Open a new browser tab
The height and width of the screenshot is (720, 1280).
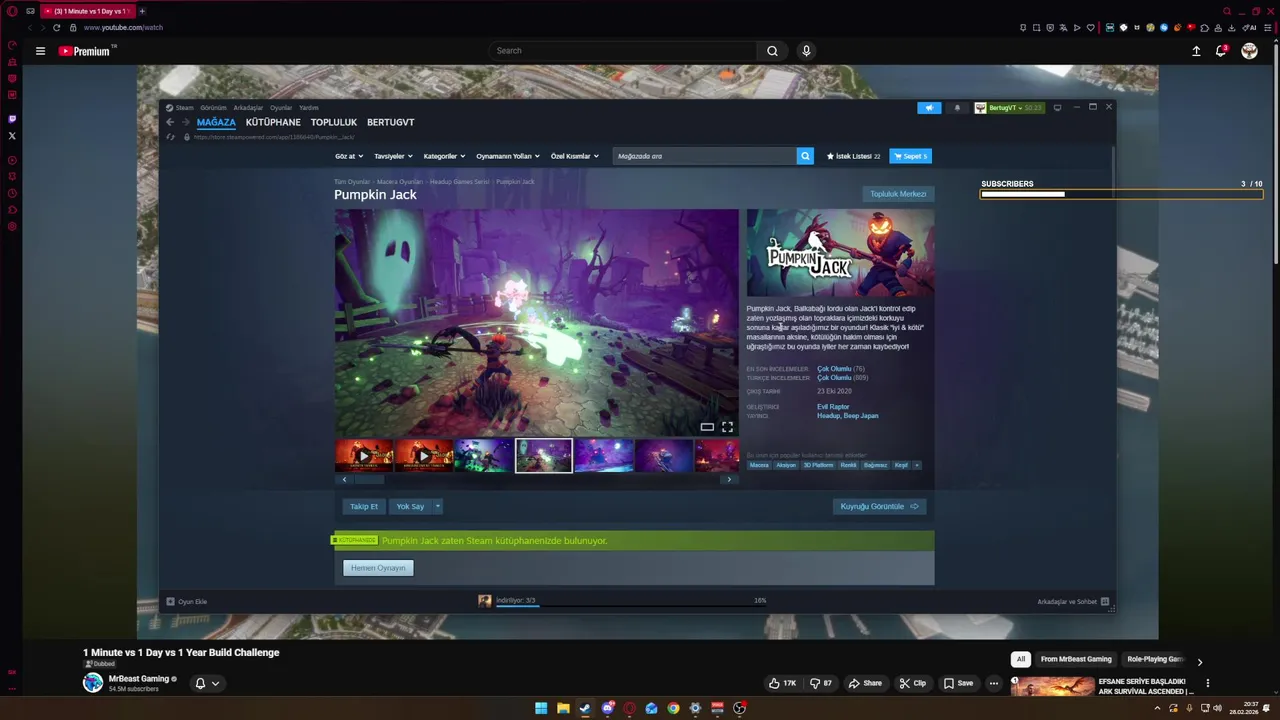[x=141, y=11]
